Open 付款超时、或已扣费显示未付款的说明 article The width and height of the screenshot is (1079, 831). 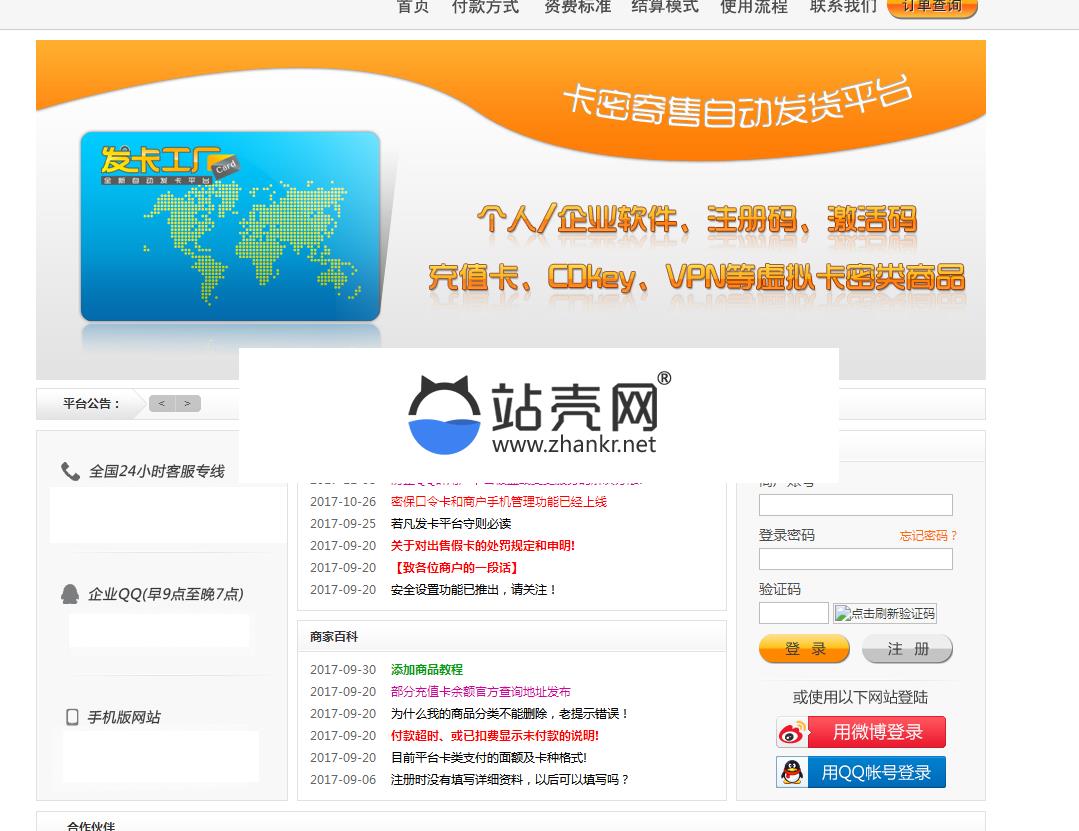point(495,735)
